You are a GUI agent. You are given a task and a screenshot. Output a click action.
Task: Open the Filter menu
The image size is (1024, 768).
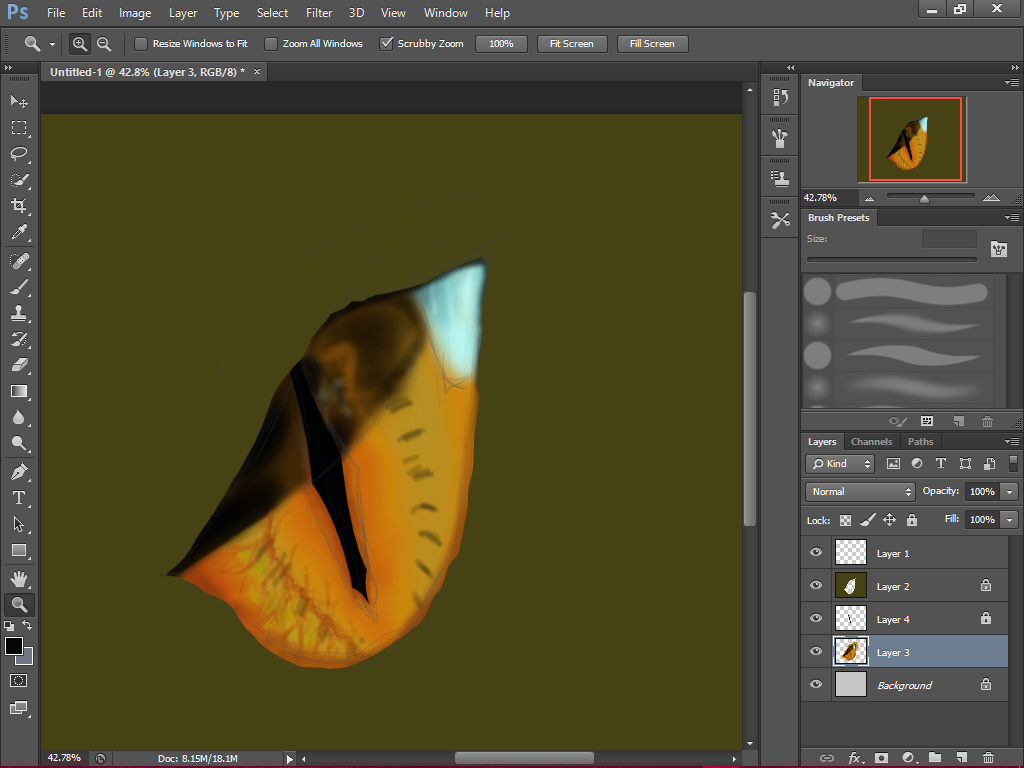(x=319, y=13)
